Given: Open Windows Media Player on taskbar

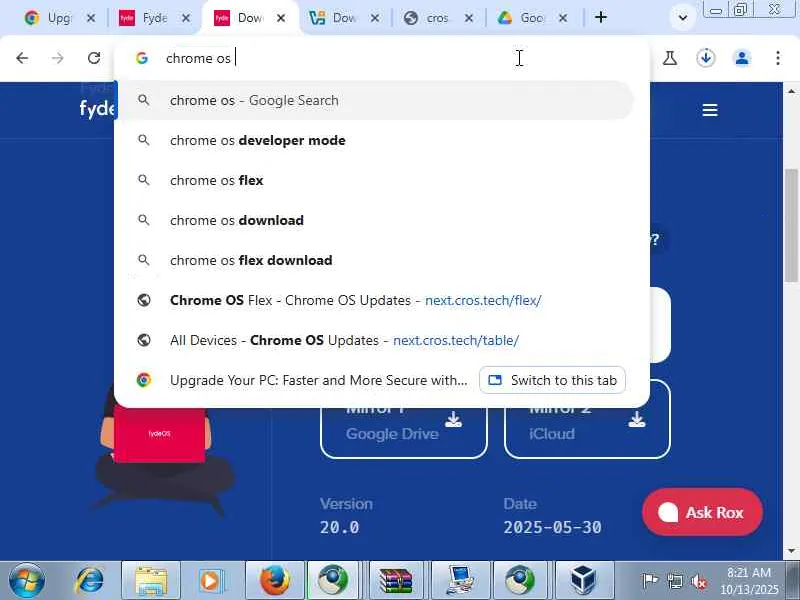Looking at the screenshot, I should pos(211,581).
